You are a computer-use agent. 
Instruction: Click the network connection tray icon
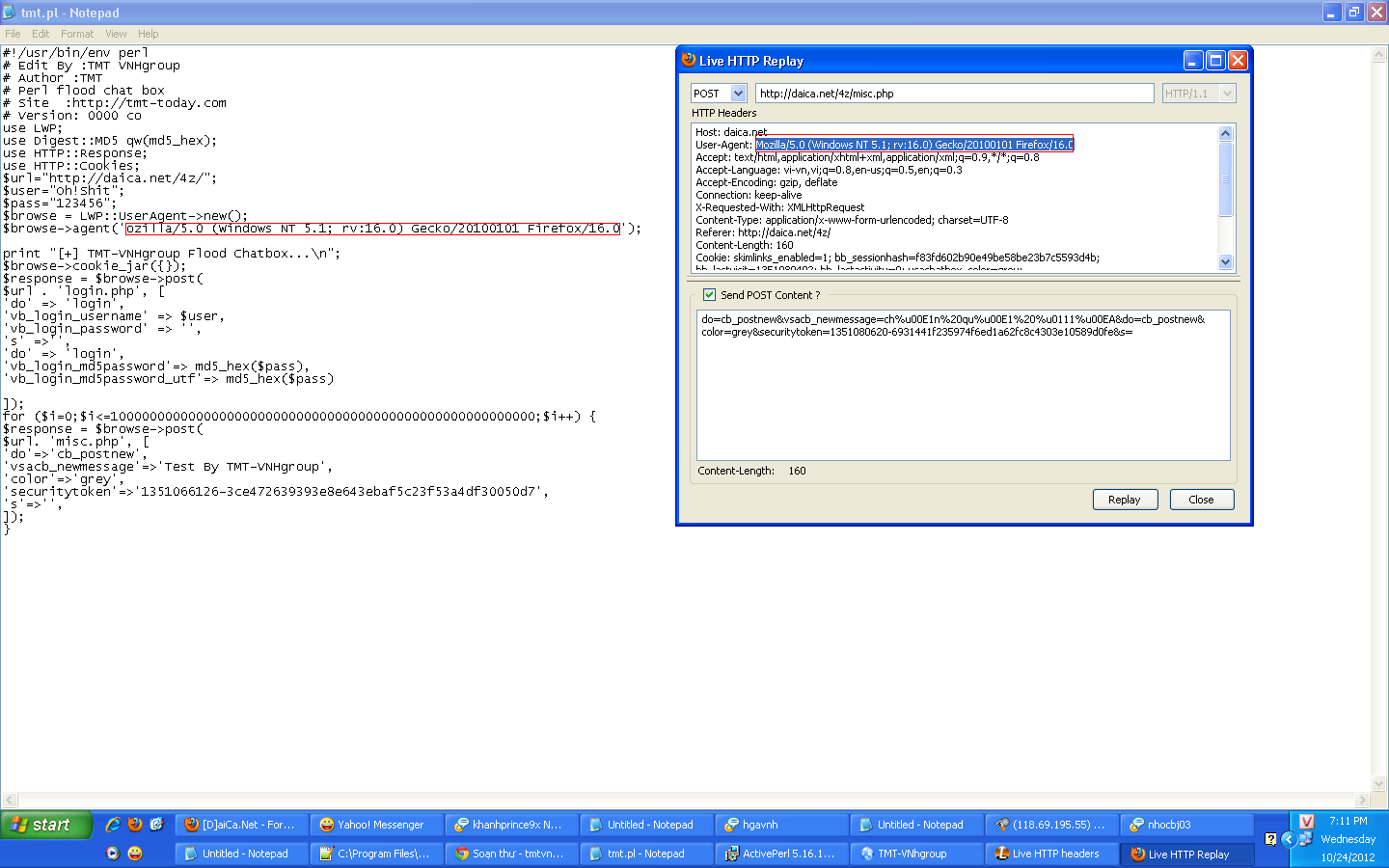tap(1306, 839)
